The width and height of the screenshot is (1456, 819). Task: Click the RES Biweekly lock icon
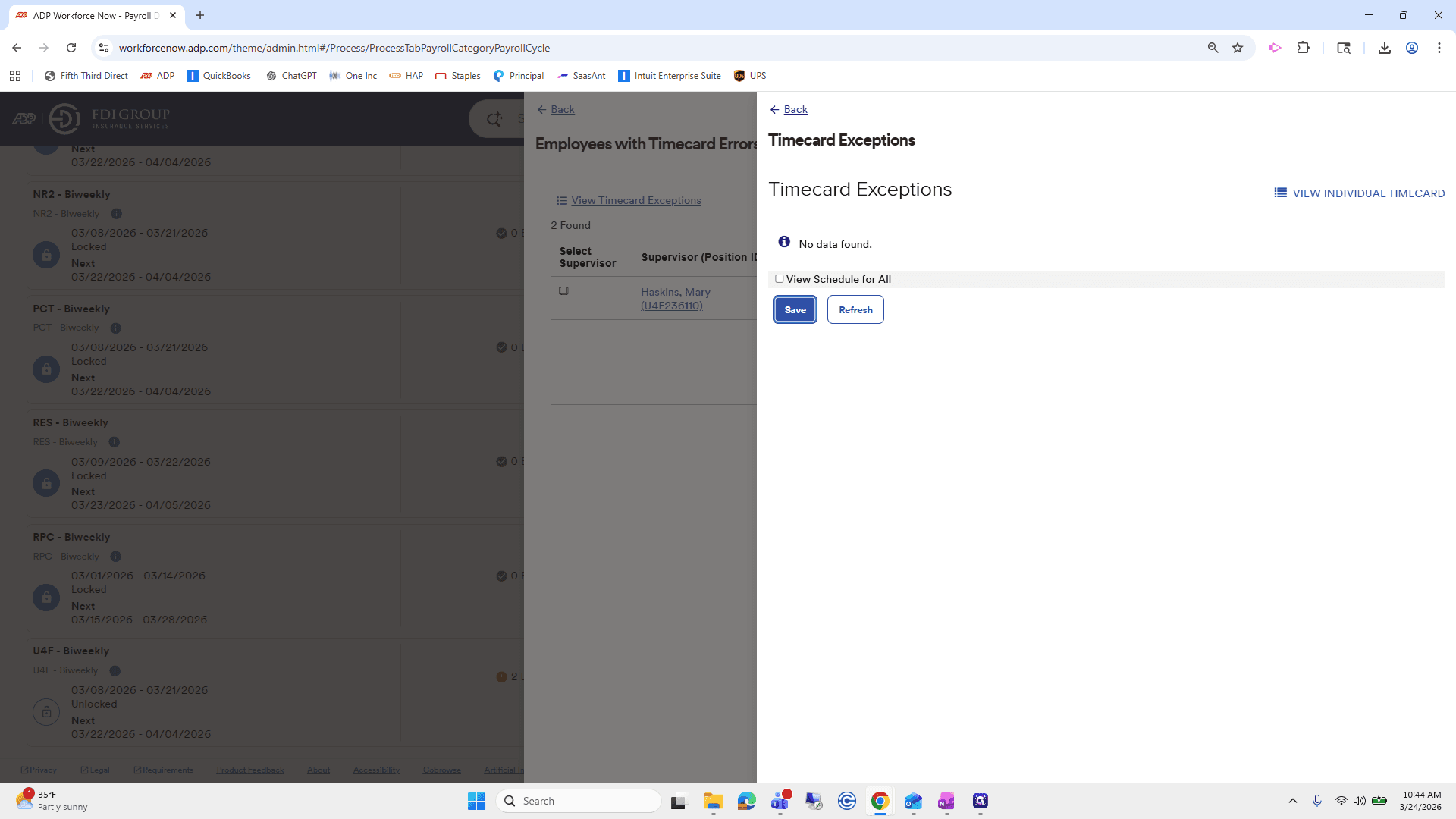[x=46, y=483]
